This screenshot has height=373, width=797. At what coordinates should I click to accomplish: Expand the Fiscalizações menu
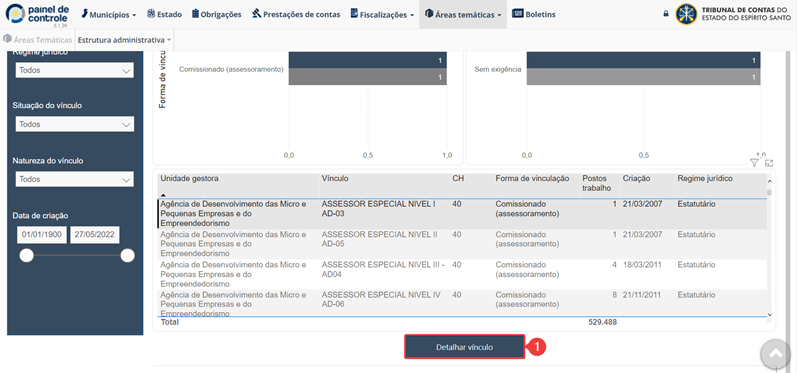382,15
